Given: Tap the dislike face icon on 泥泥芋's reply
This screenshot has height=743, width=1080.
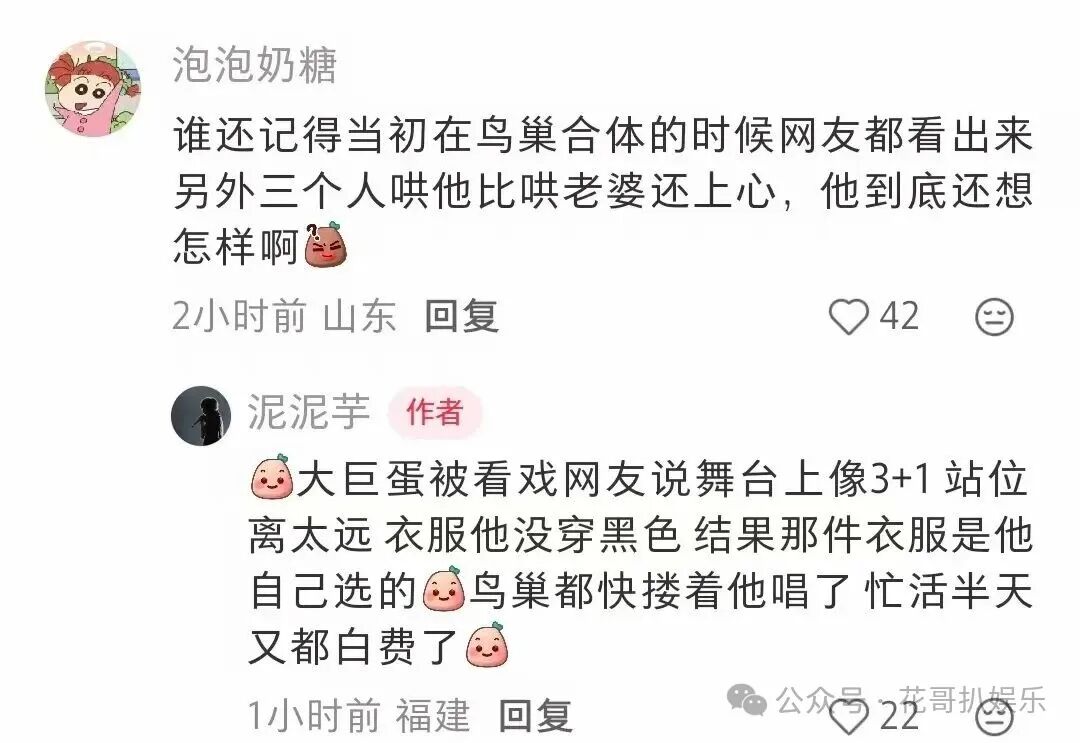Looking at the screenshot, I should pos(994,720).
